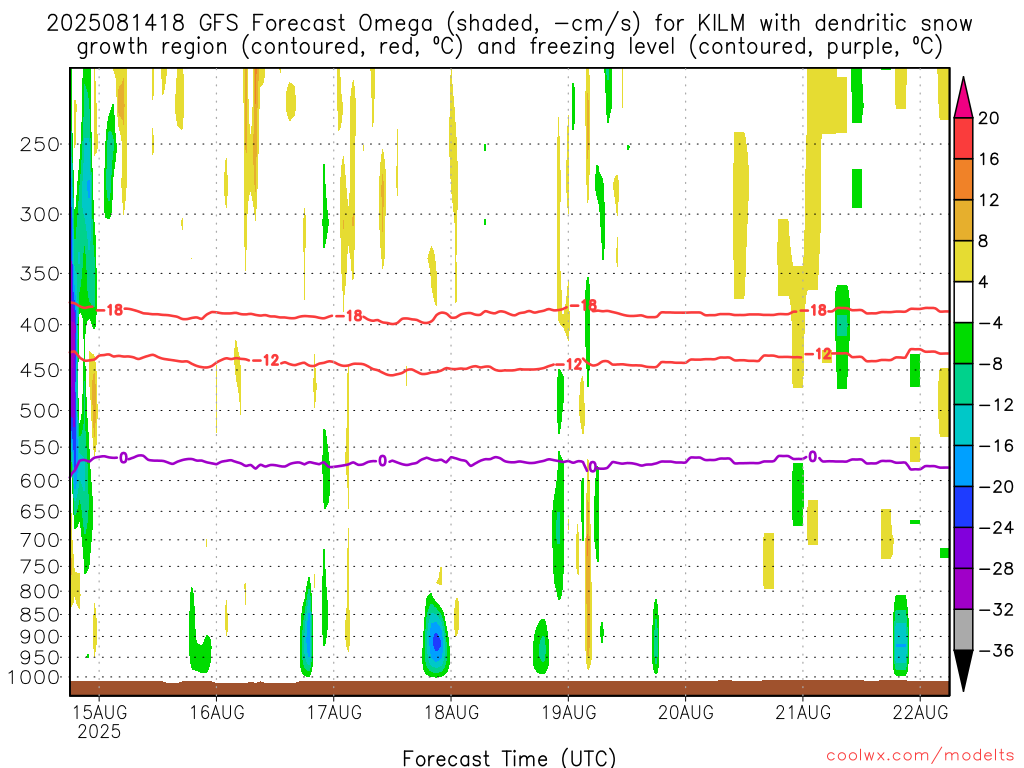
Task: Click the 700 pressure level label
Action: (40, 540)
